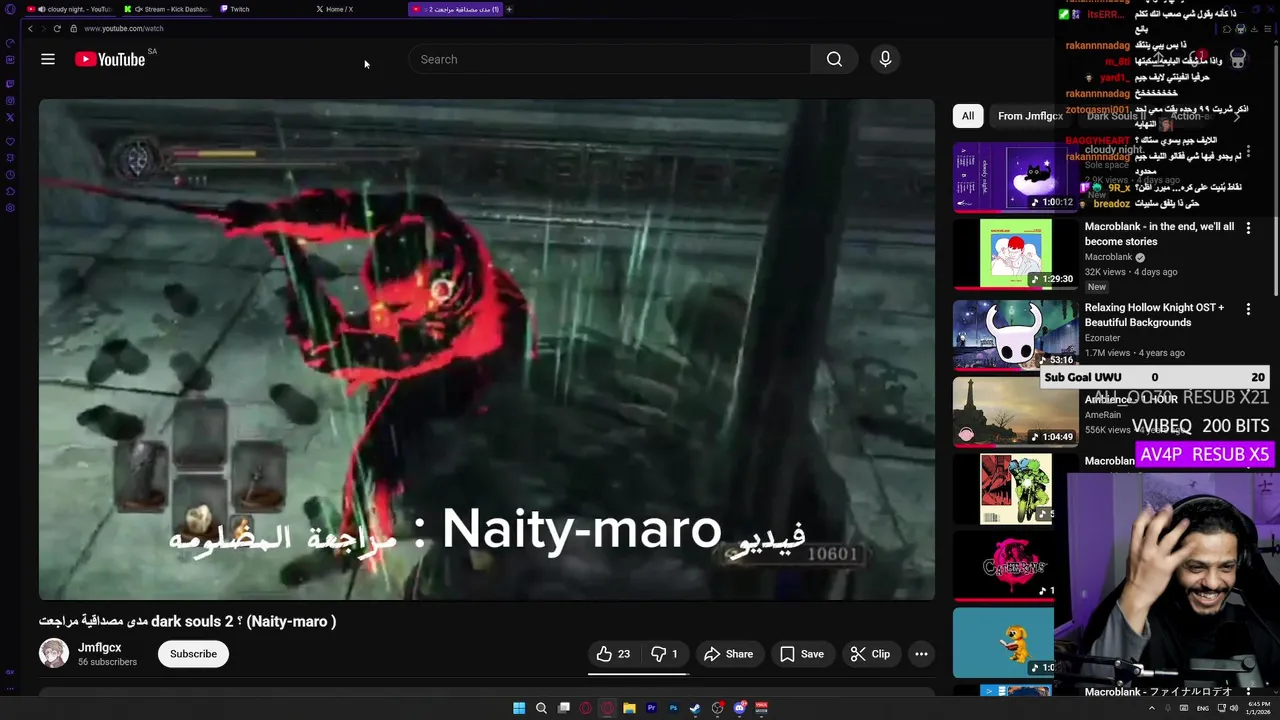Open extensions cube in Opera sidebar

coord(10,191)
